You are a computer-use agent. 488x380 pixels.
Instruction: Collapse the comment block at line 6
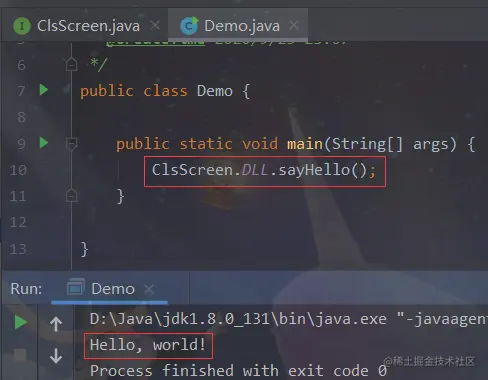(71, 64)
